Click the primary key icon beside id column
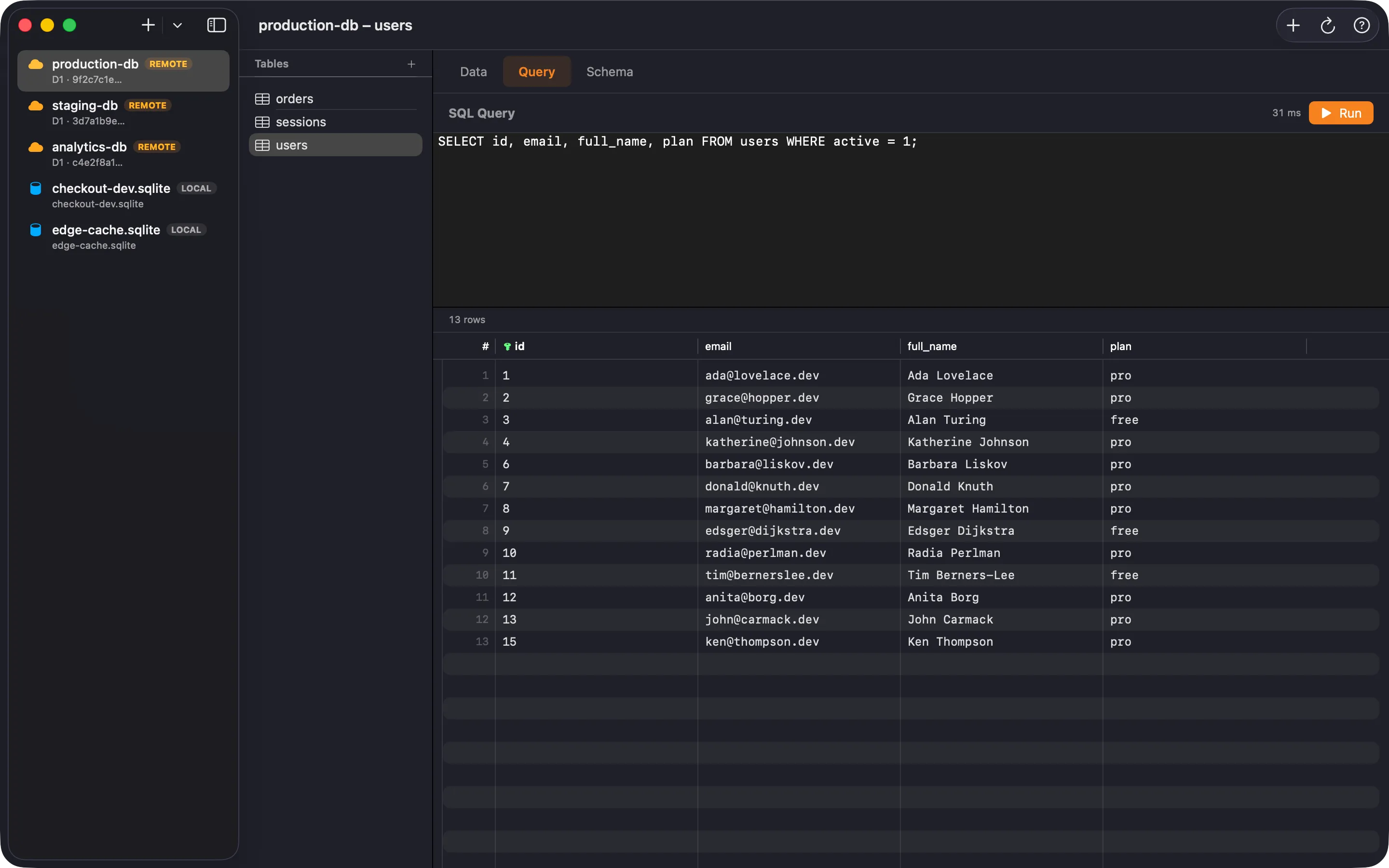Image resolution: width=1389 pixels, height=868 pixels. [x=507, y=346]
